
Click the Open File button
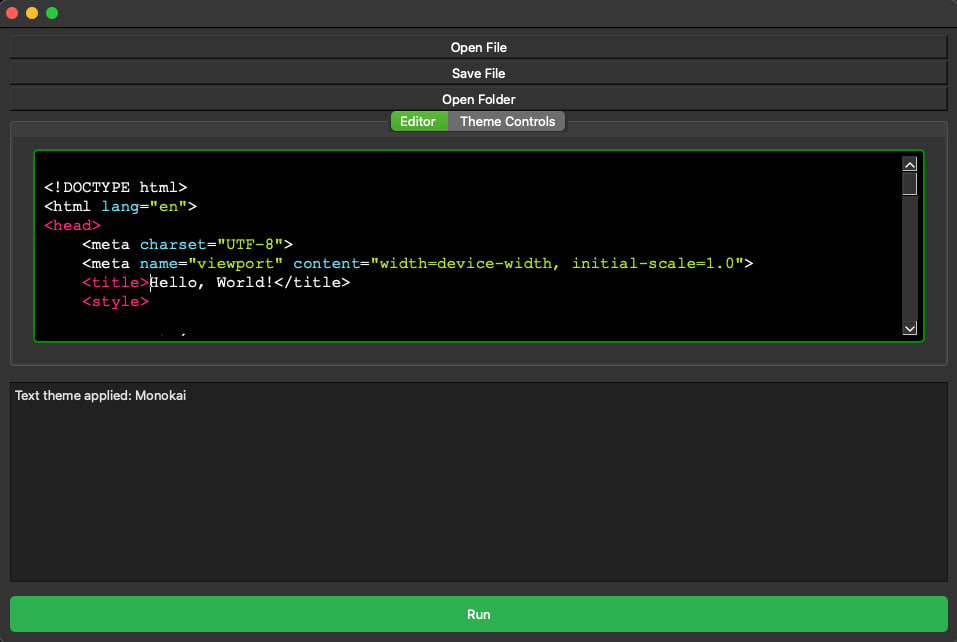tap(478, 47)
